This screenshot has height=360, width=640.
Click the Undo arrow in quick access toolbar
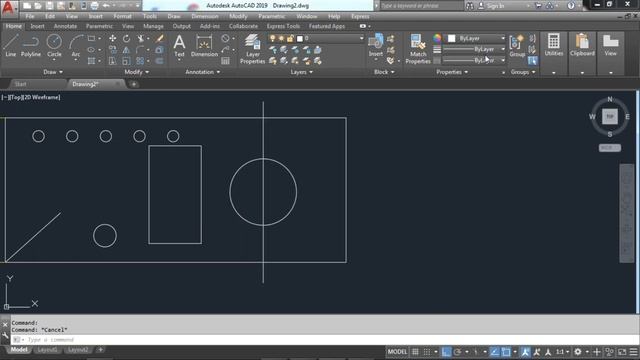coord(106,6)
